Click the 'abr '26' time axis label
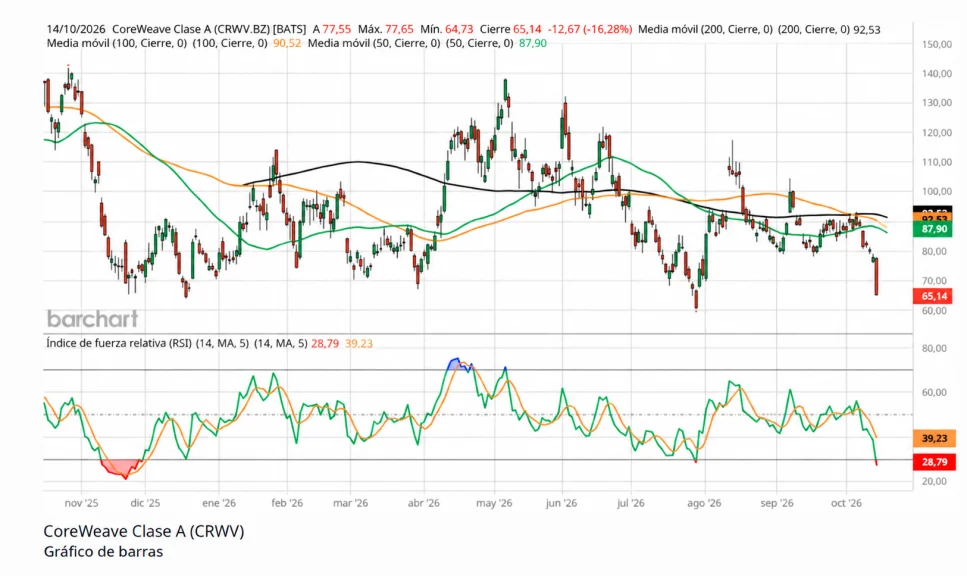Image resolution: width=967 pixels, height=576 pixels. click(424, 503)
